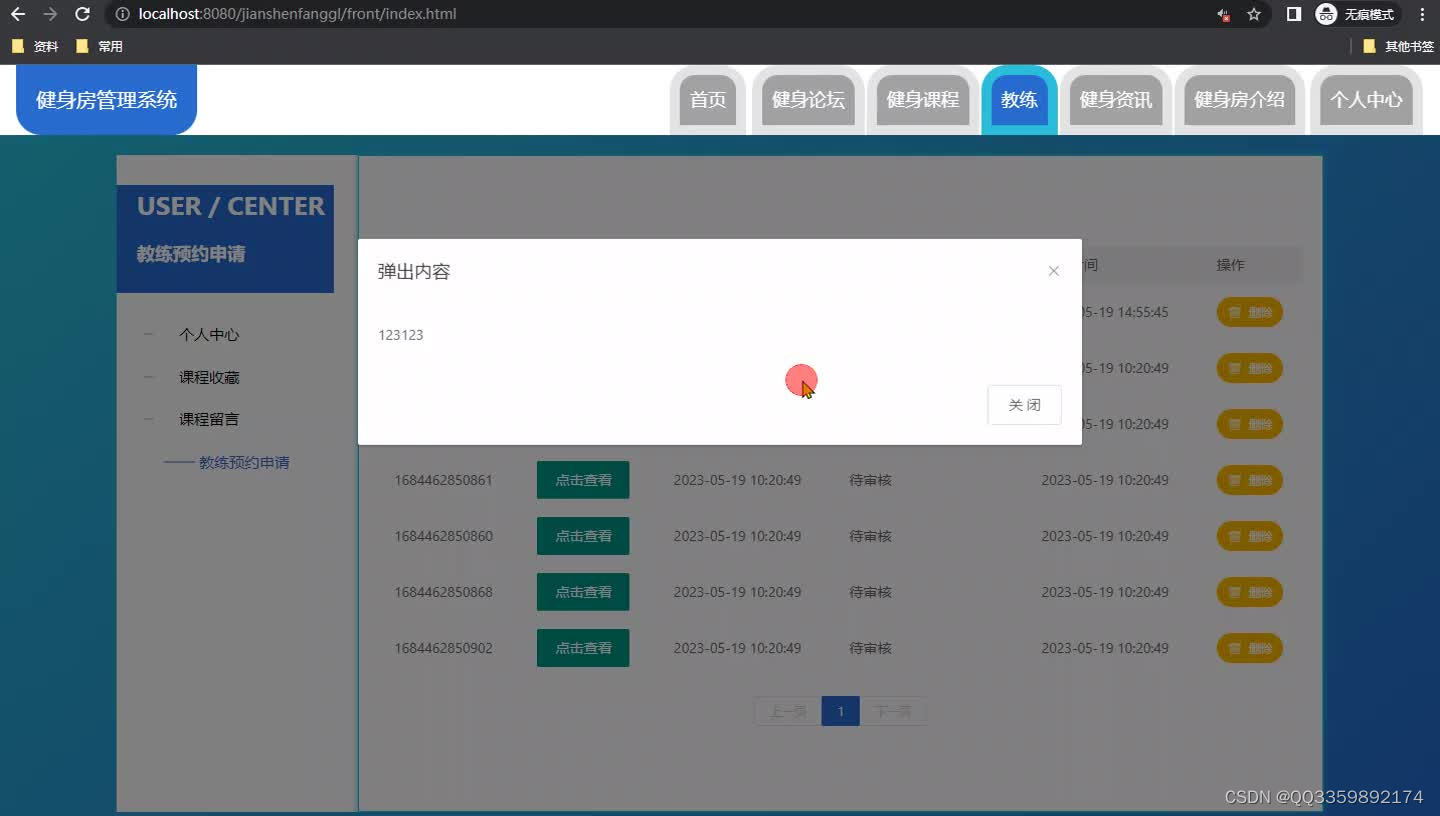Click the 操作 column header
Screen dimensions: 1440x816
(1230, 265)
